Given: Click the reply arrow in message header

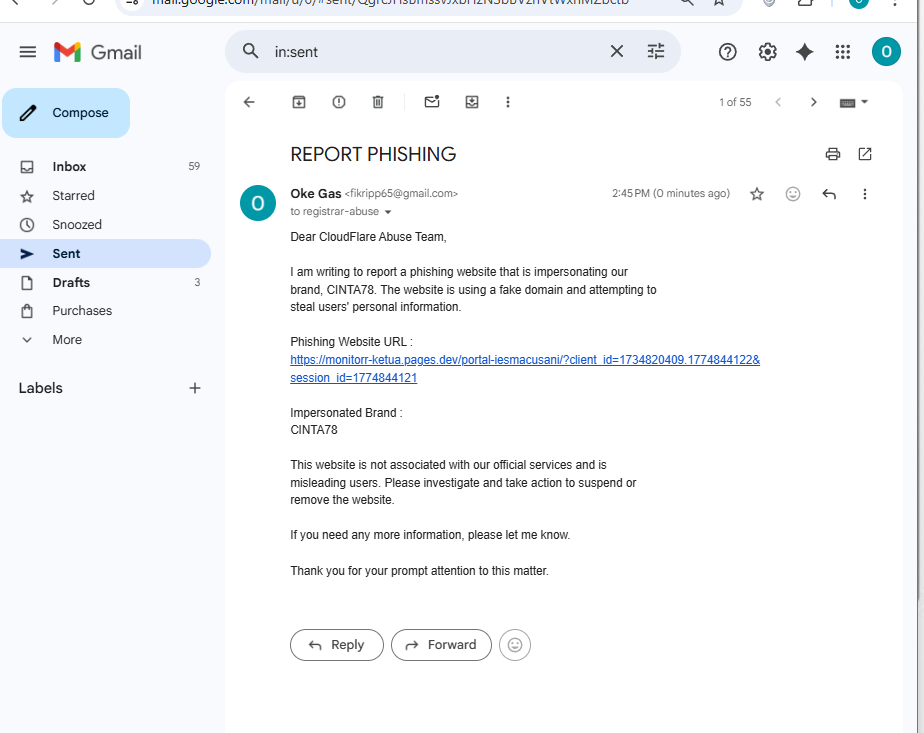Looking at the screenshot, I should [829, 194].
